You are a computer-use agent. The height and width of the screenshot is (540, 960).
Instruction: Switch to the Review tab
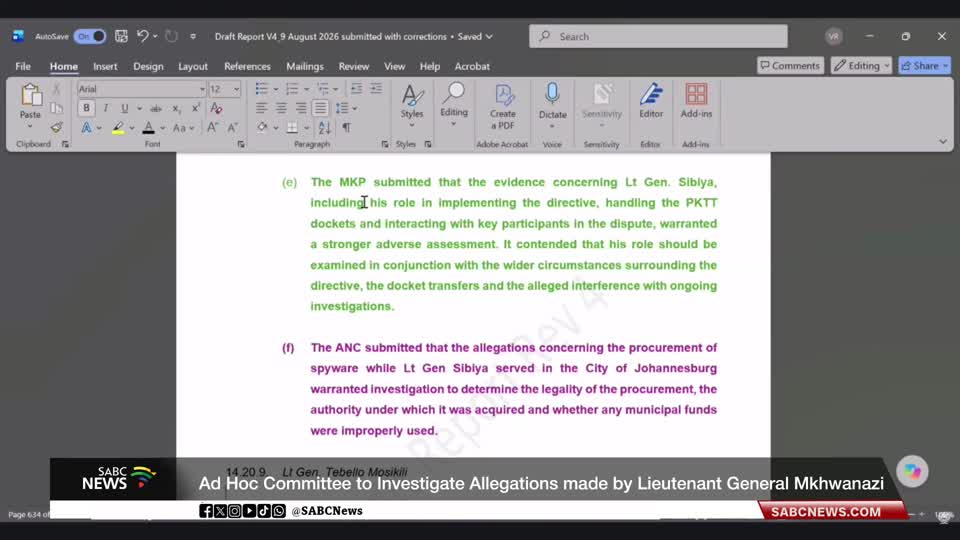click(x=354, y=66)
